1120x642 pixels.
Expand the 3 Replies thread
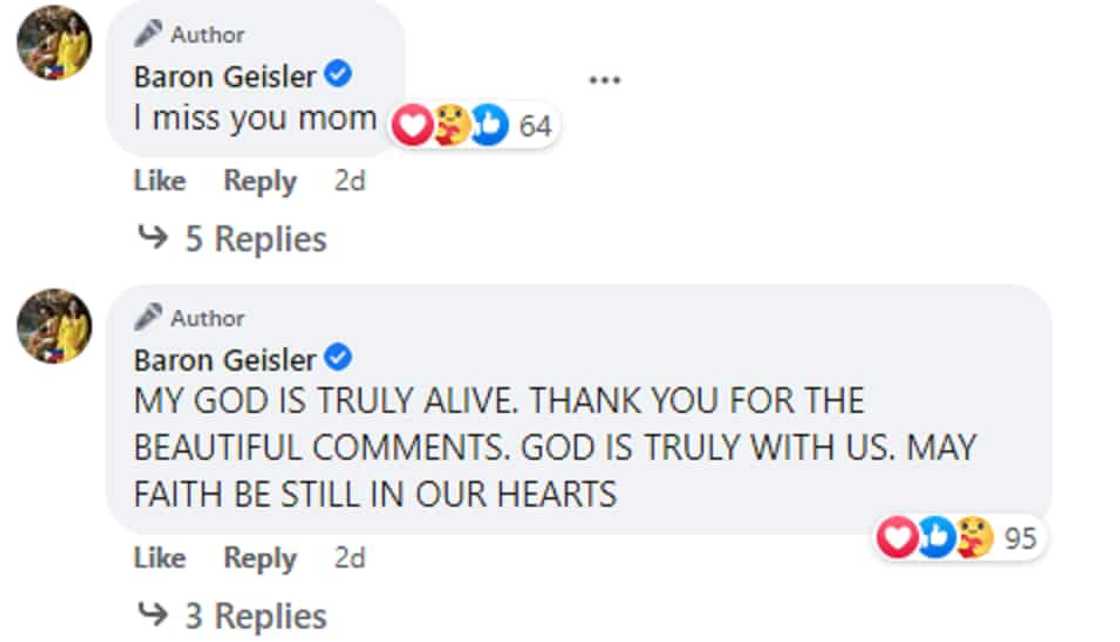tap(255, 616)
